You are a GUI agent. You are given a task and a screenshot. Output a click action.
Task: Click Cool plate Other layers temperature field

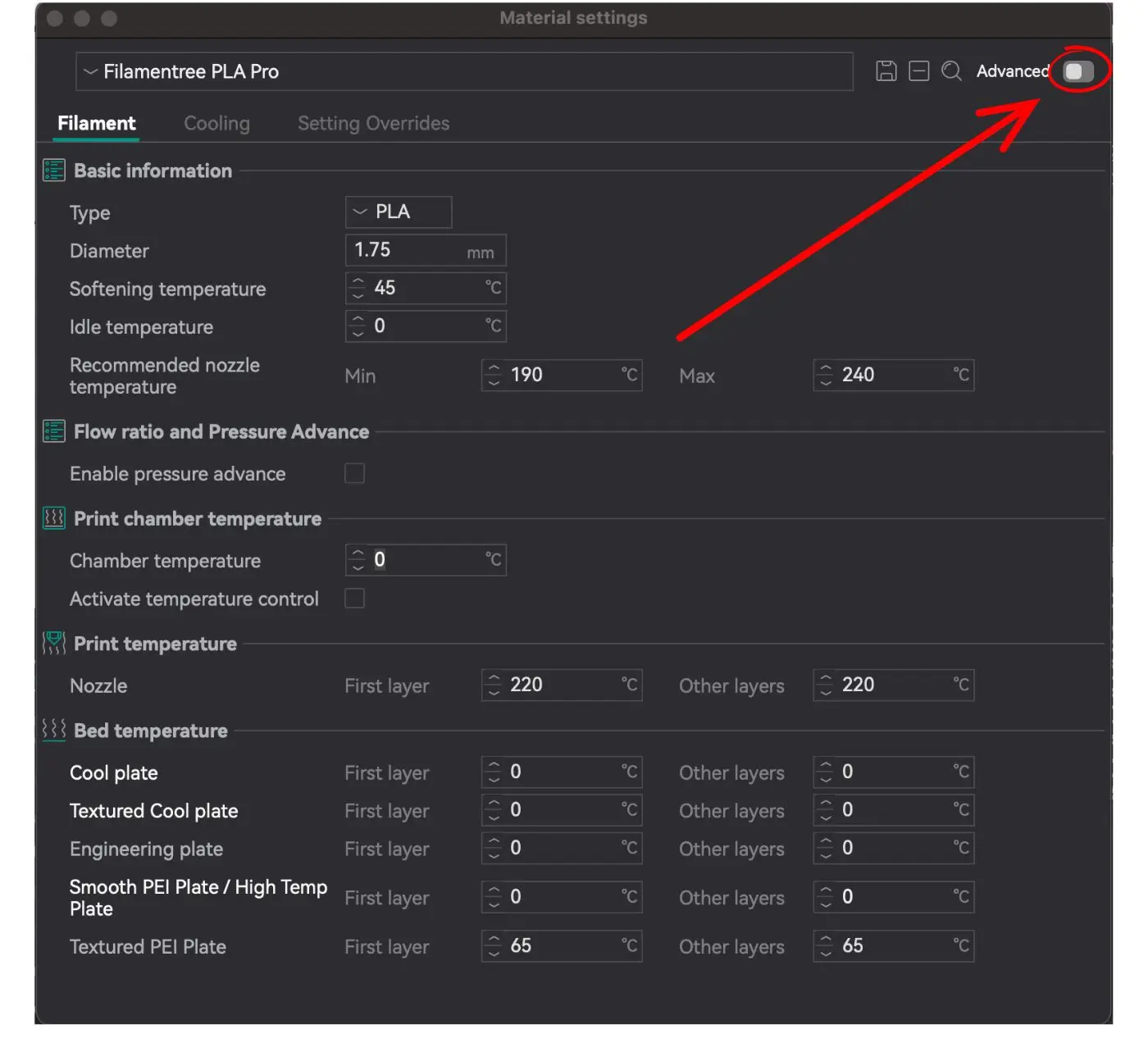click(894, 772)
